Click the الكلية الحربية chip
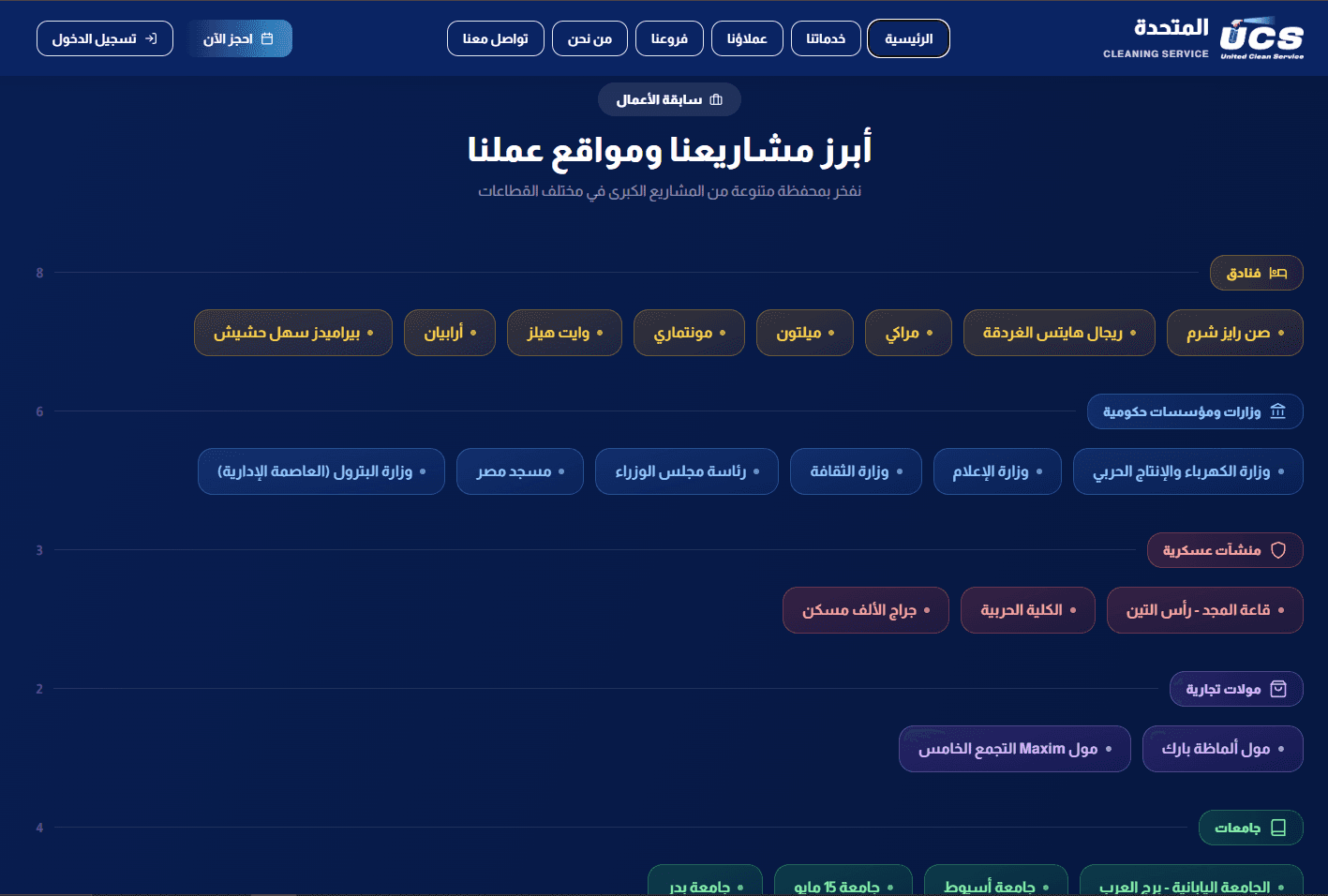The width and height of the screenshot is (1328, 896). (1028, 610)
